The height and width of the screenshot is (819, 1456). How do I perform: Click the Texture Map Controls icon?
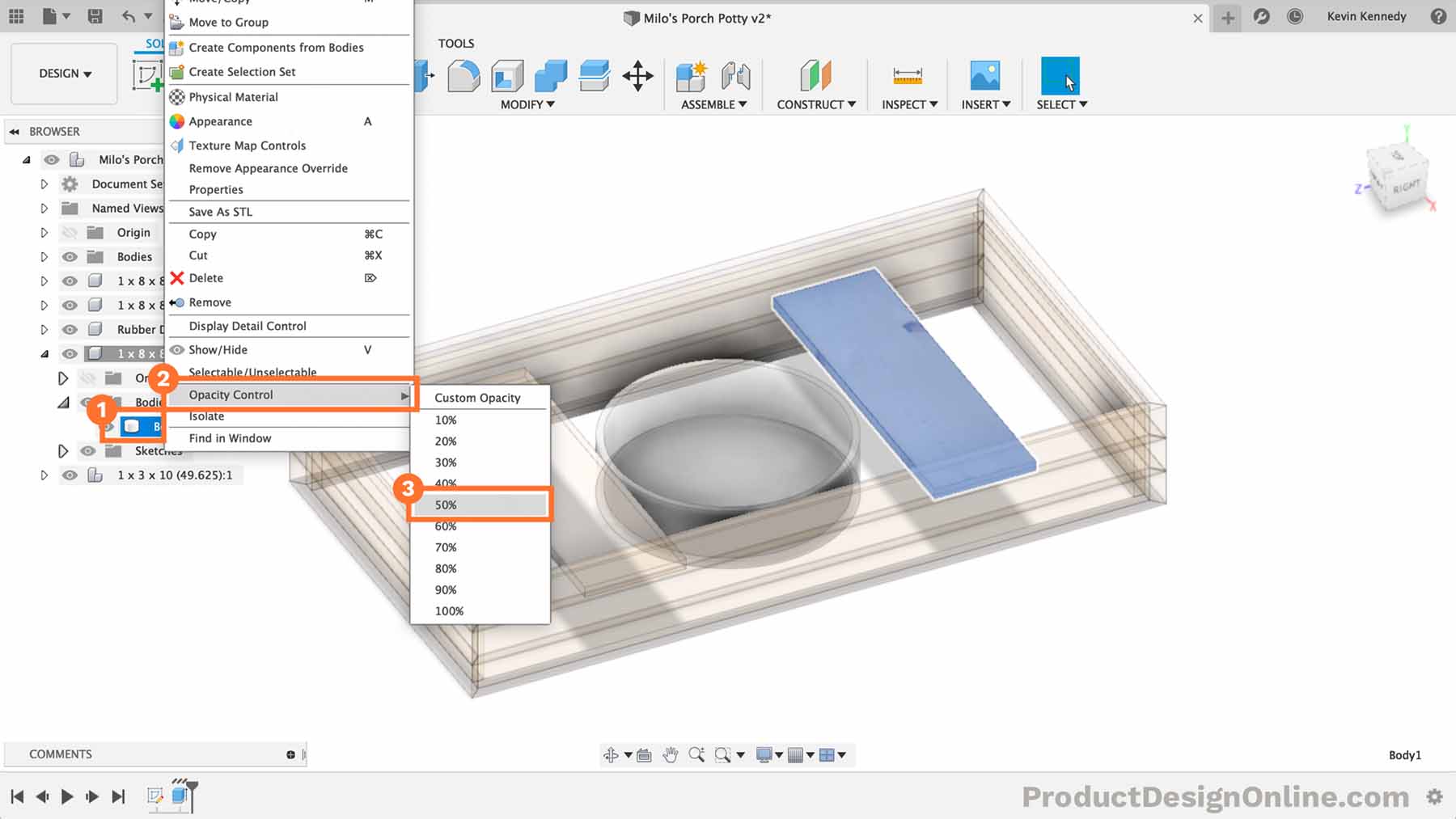[x=177, y=146]
